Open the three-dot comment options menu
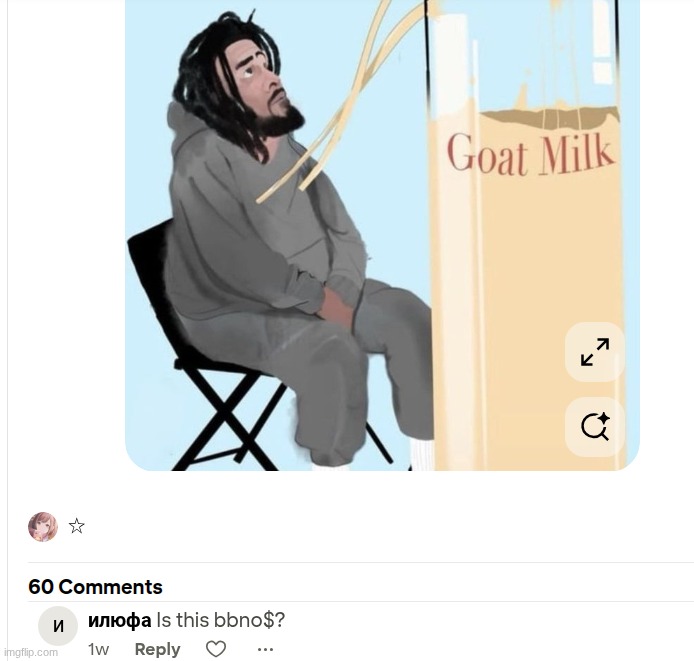694x661 pixels. click(265, 649)
